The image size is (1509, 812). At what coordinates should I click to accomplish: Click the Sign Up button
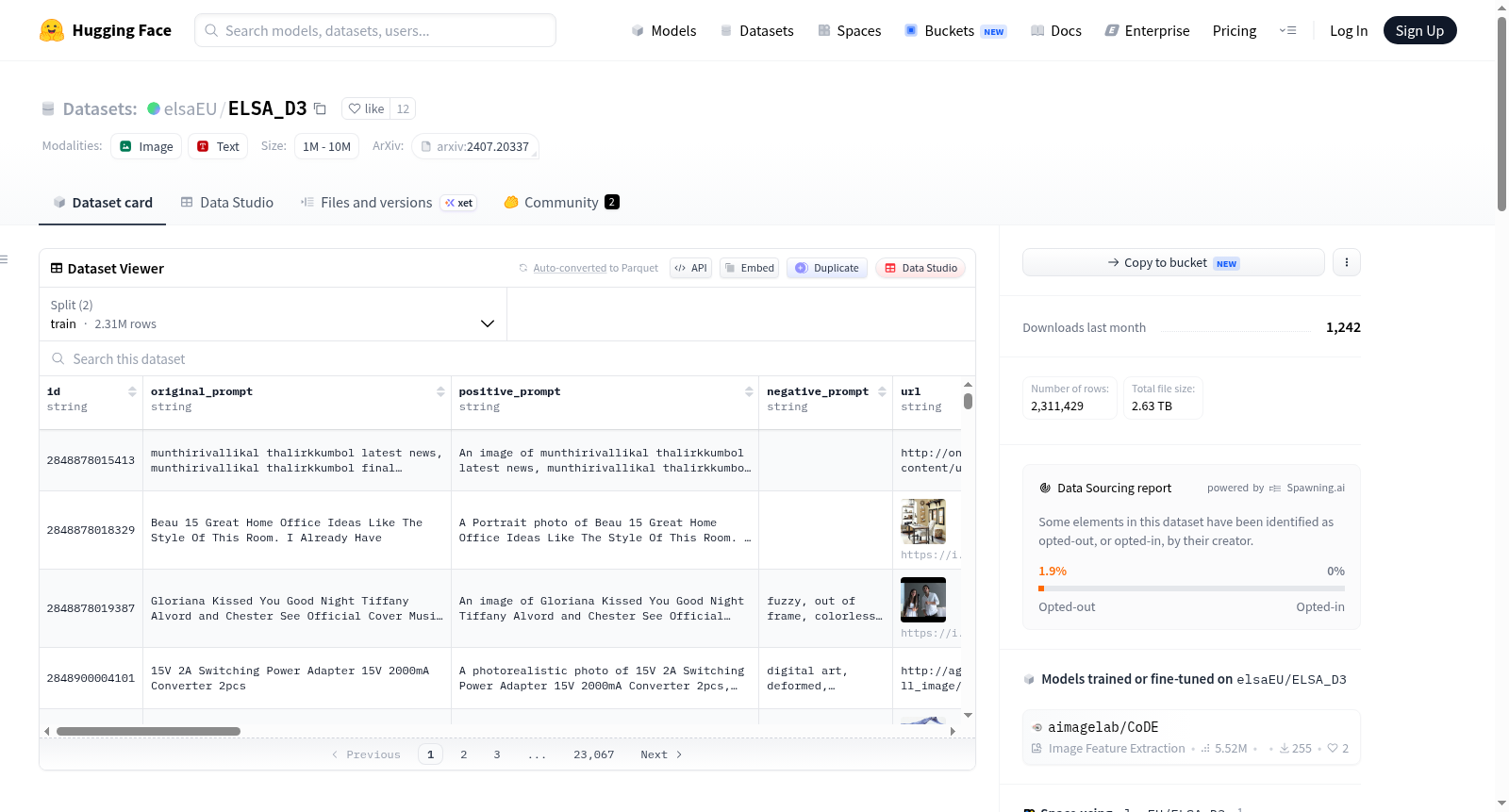[1419, 30]
